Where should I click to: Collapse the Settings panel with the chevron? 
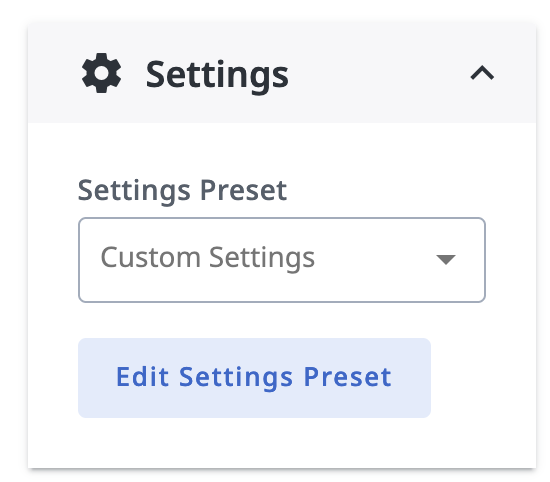click(482, 73)
